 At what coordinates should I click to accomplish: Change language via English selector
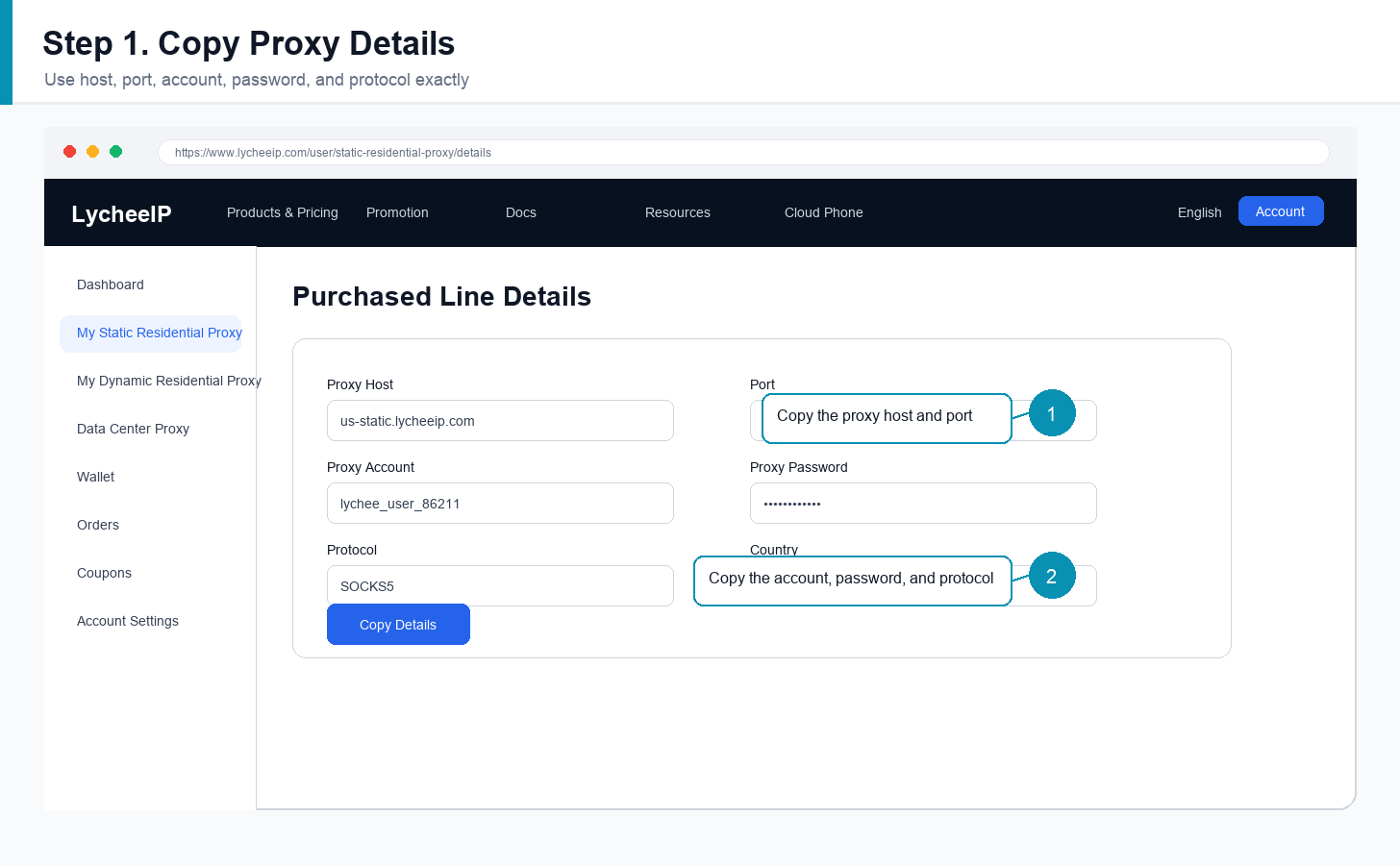tap(1200, 212)
